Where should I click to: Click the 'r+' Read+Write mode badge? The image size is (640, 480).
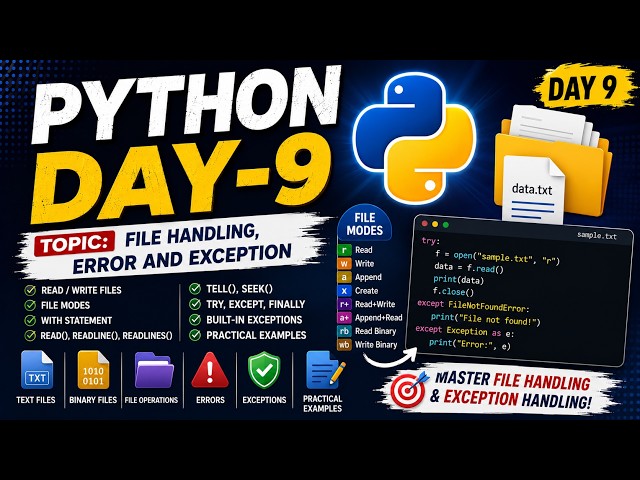[344, 304]
